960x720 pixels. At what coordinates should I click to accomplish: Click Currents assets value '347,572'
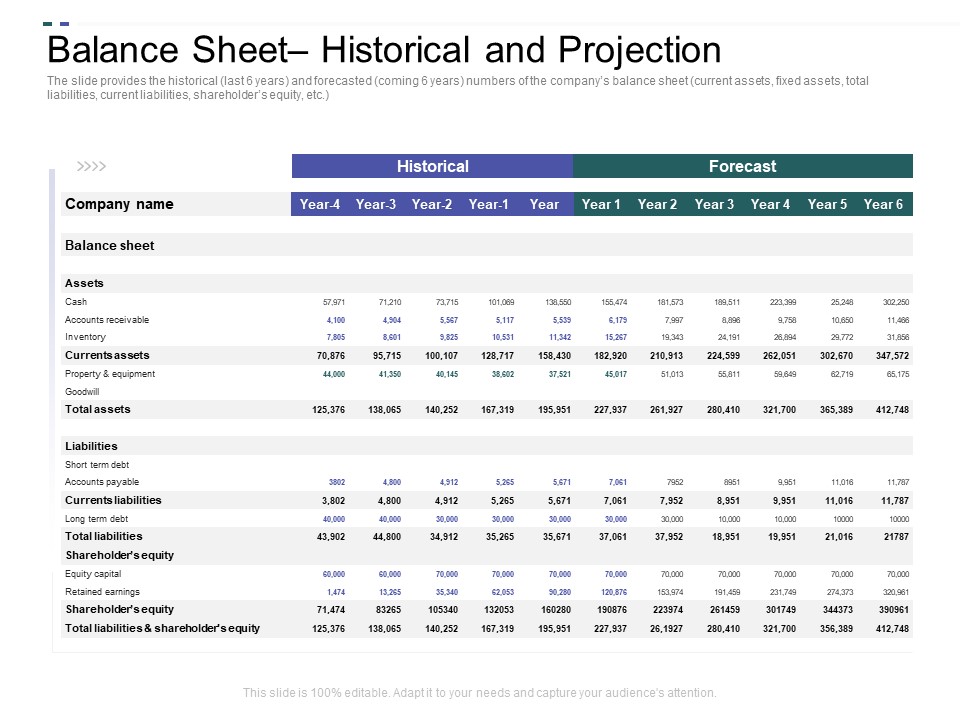pyautogui.click(x=892, y=355)
